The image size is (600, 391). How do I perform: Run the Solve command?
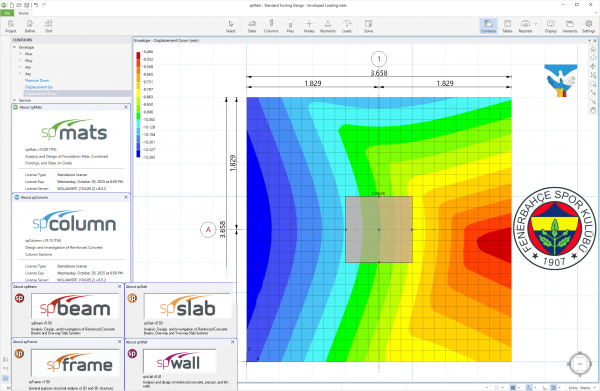point(368,26)
